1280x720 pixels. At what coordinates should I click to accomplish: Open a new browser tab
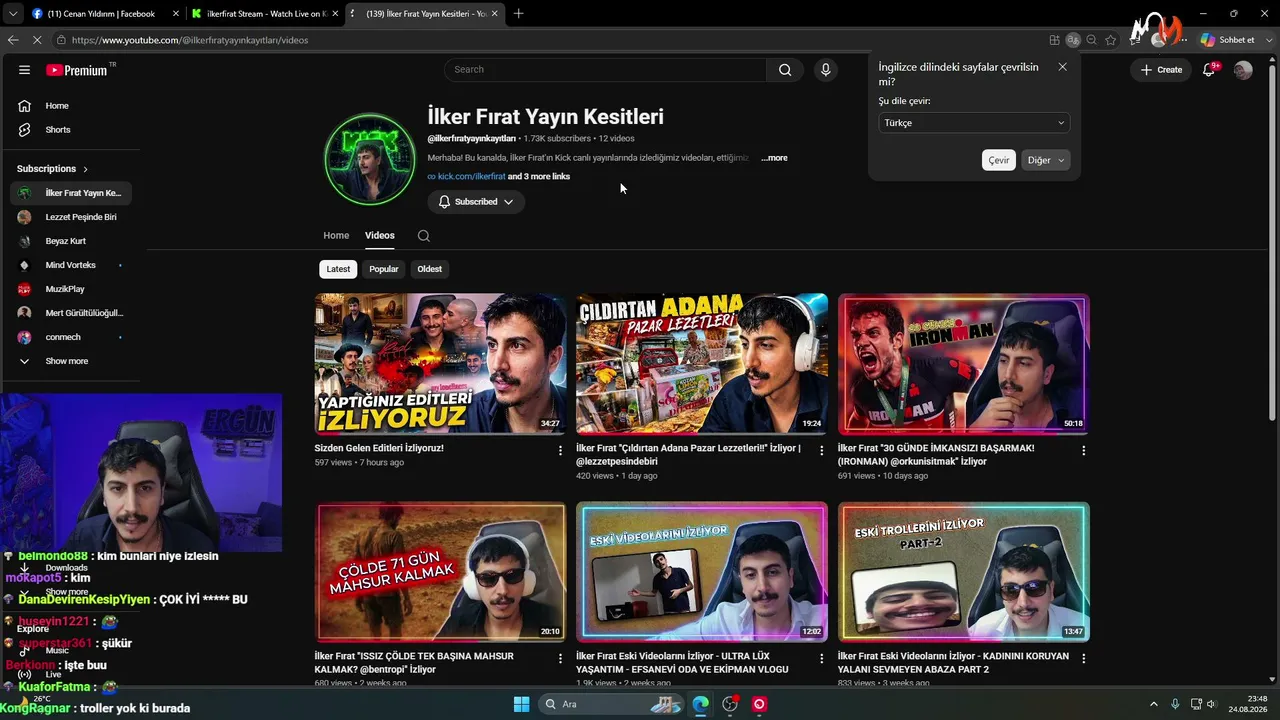[518, 14]
